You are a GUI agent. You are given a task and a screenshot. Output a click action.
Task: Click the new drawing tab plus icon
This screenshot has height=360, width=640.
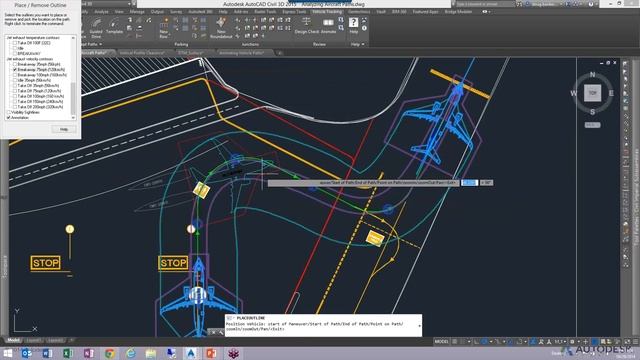point(280,53)
